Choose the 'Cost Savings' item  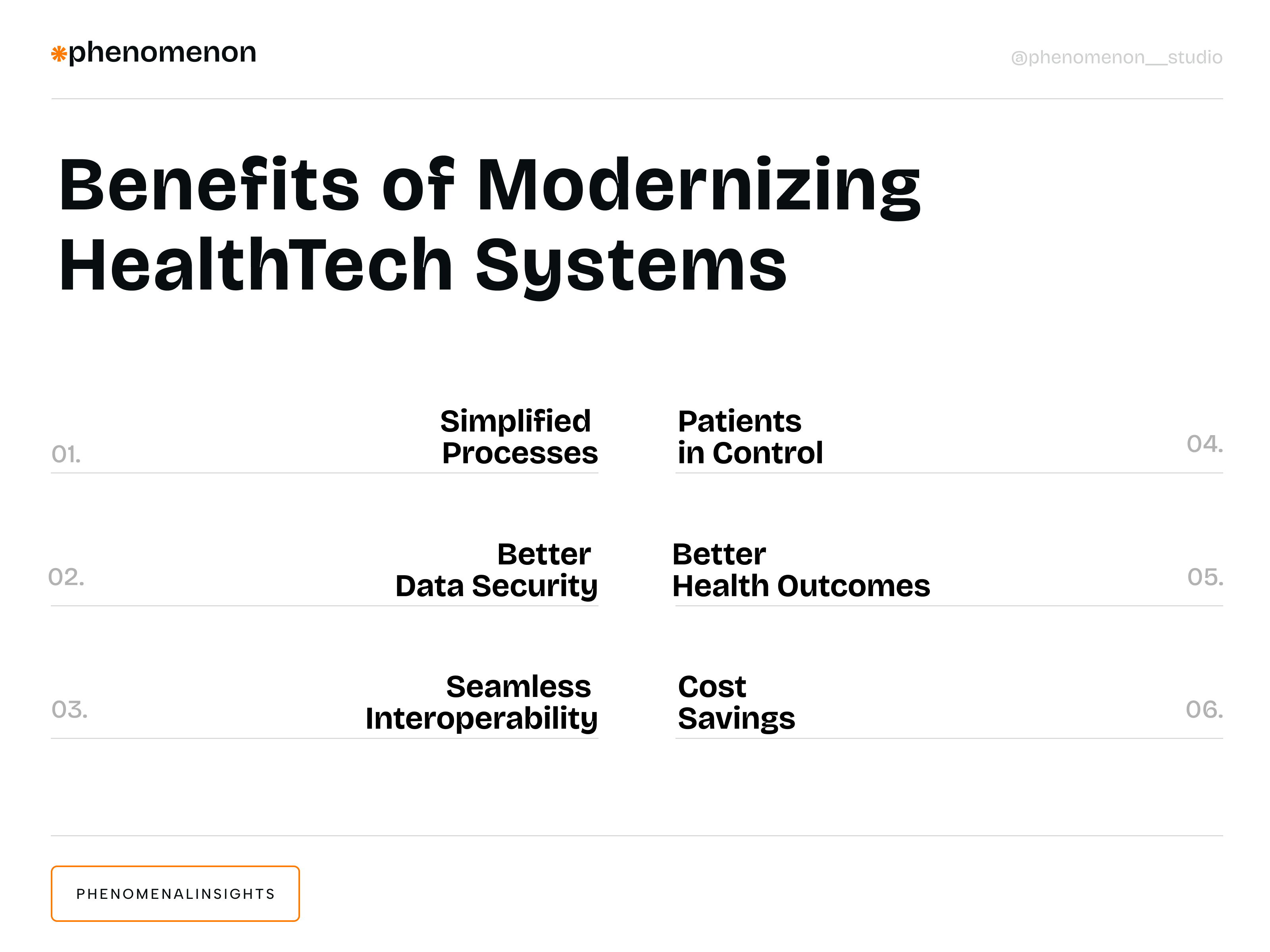[736, 702]
